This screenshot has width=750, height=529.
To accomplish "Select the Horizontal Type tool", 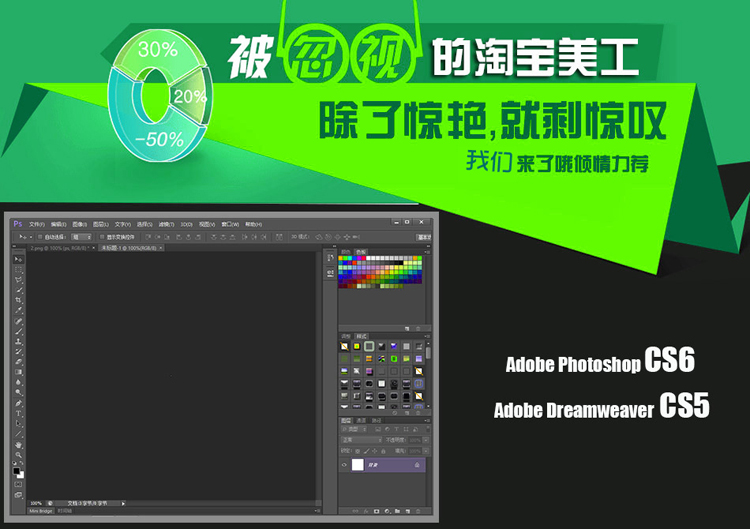I will point(18,413).
